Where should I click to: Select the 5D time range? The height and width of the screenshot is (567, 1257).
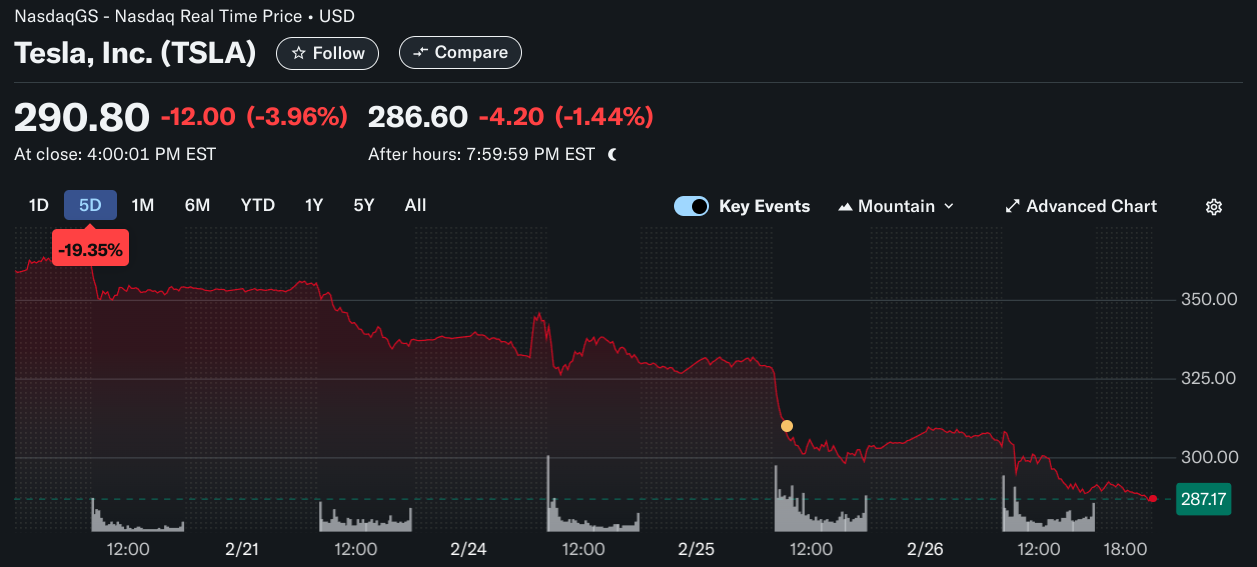(x=90, y=205)
